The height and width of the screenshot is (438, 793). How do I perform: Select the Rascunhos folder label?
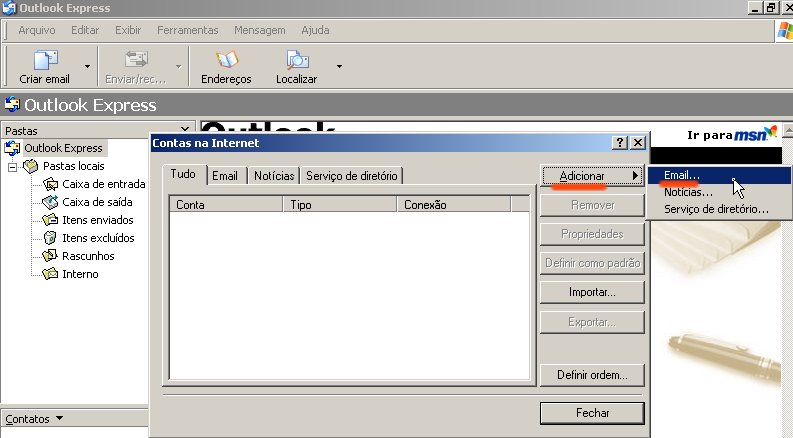88,256
